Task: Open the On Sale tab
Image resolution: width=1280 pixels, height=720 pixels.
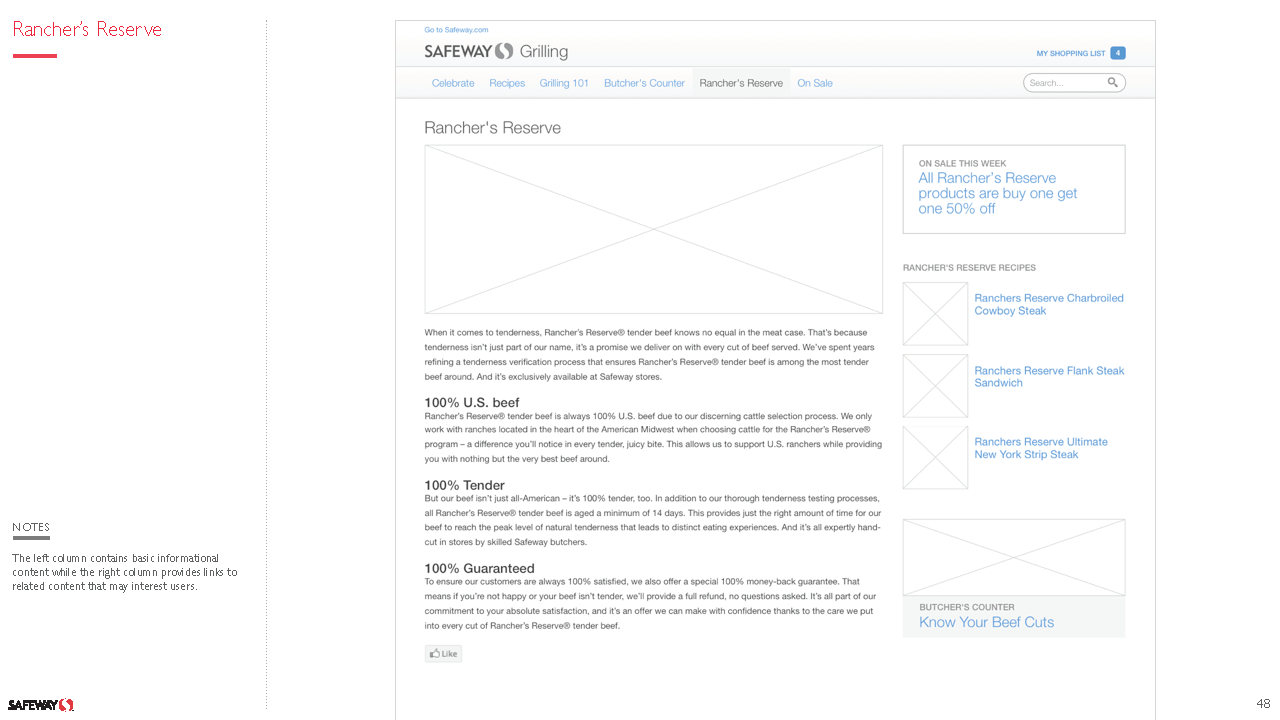Action: (x=815, y=83)
